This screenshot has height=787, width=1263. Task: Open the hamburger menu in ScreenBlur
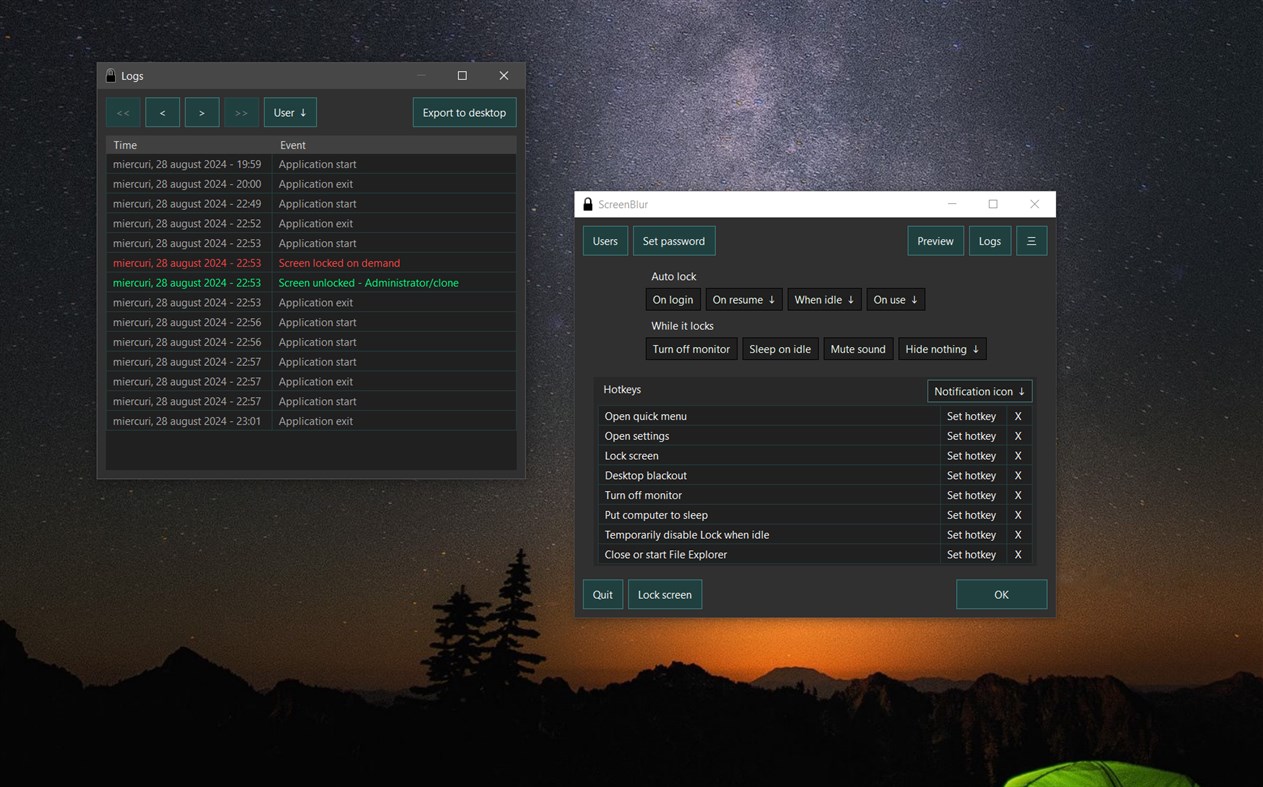tap(1031, 240)
